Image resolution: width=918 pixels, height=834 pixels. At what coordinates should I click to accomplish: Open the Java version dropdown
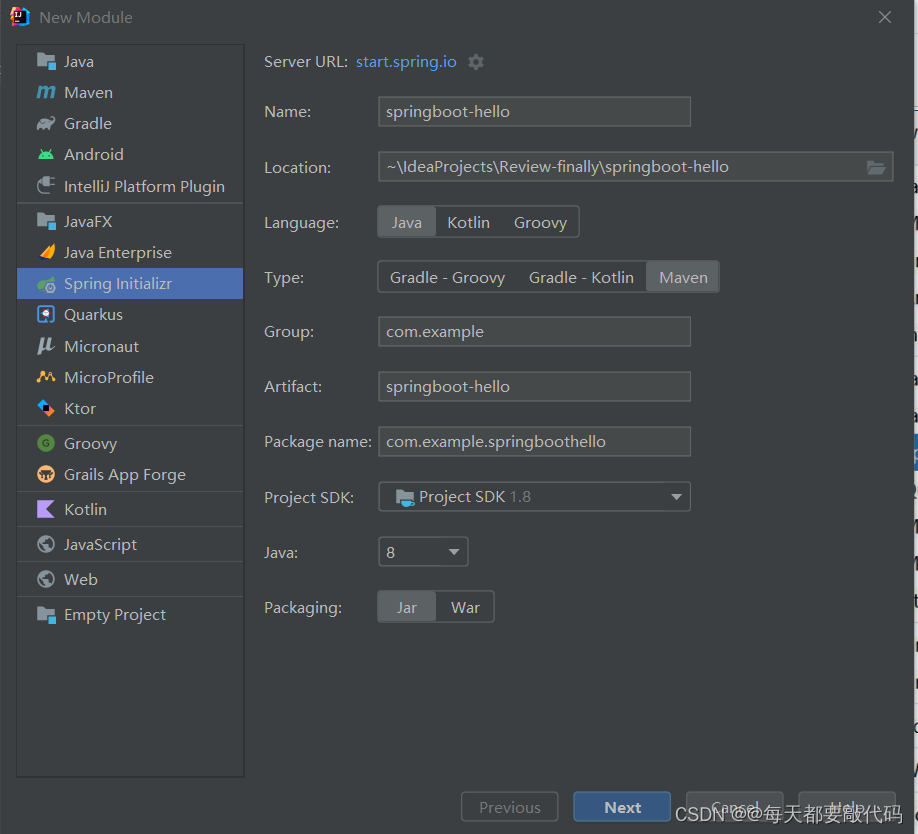pyautogui.click(x=423, y=552)
